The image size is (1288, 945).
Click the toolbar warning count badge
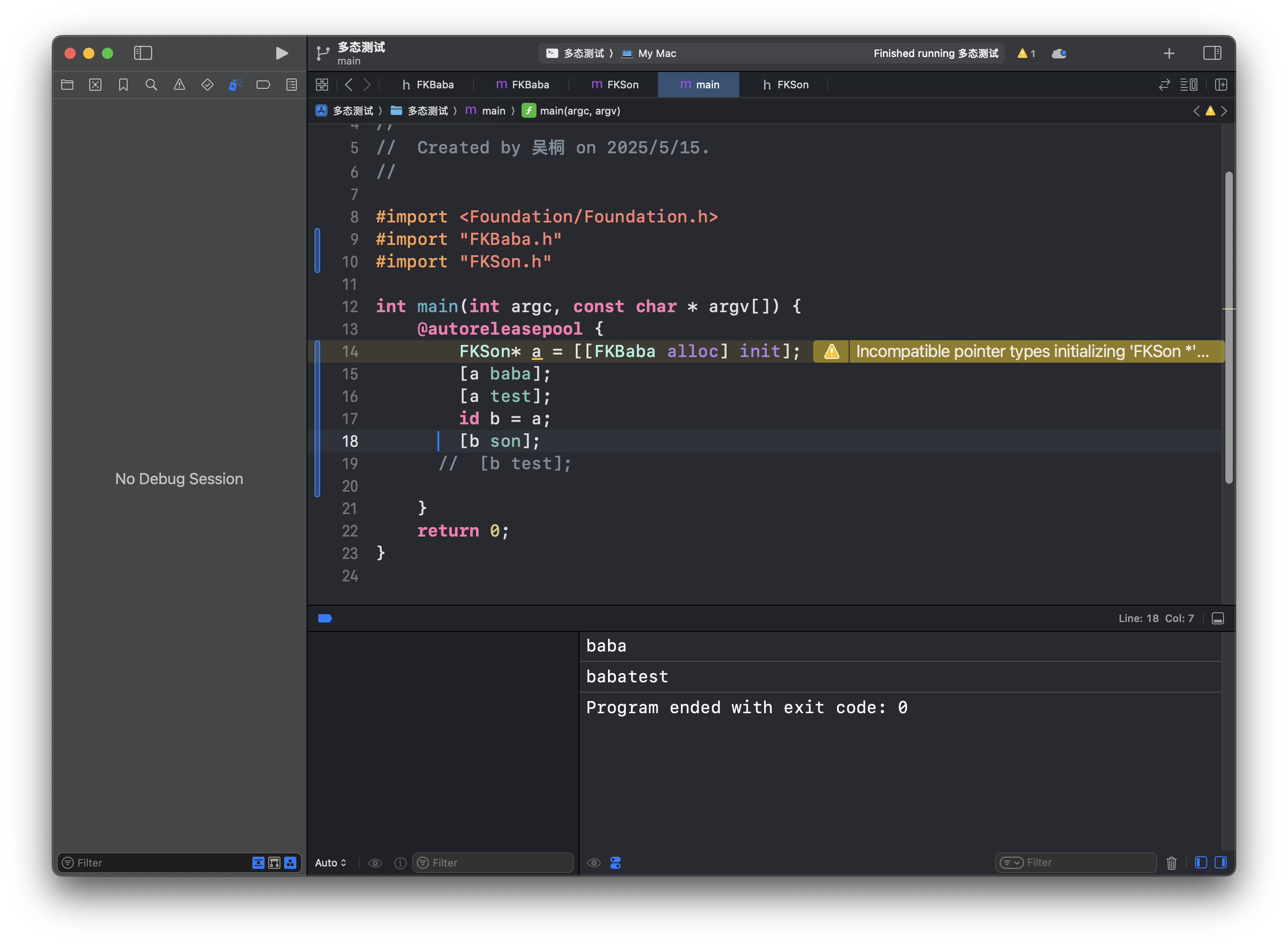click(x=1026, y=53)
